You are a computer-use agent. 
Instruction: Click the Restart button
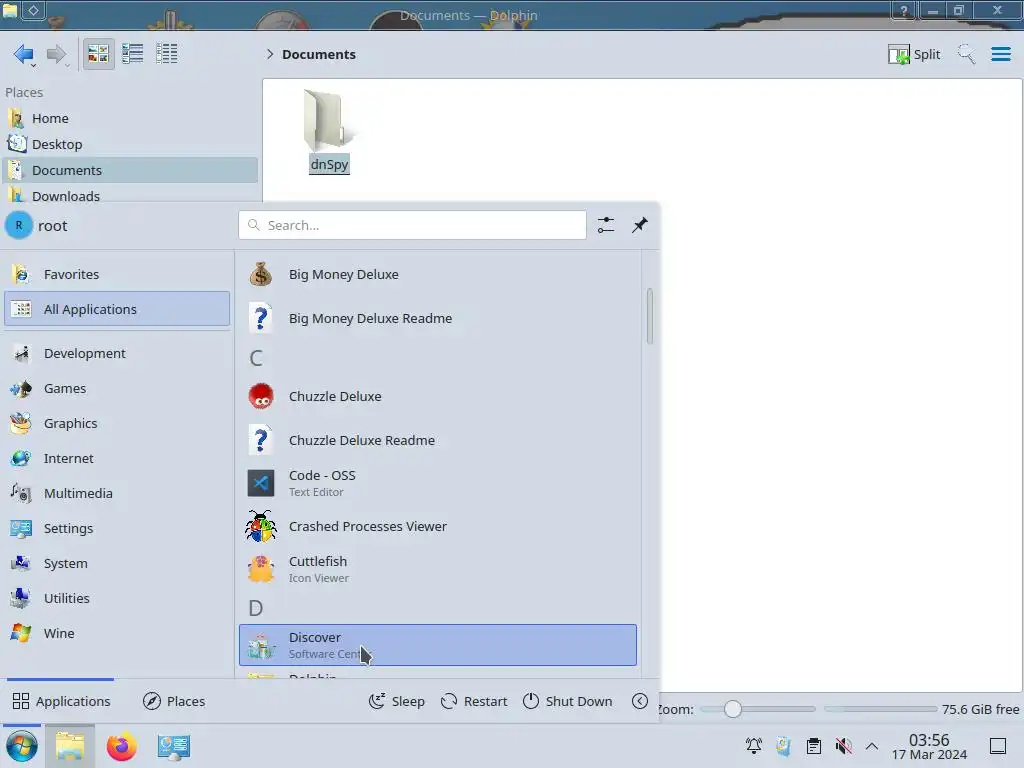474,701
